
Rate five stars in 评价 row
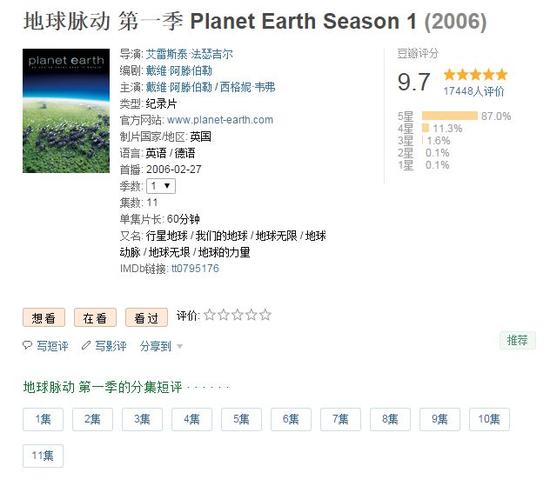(x=266, y=315)
